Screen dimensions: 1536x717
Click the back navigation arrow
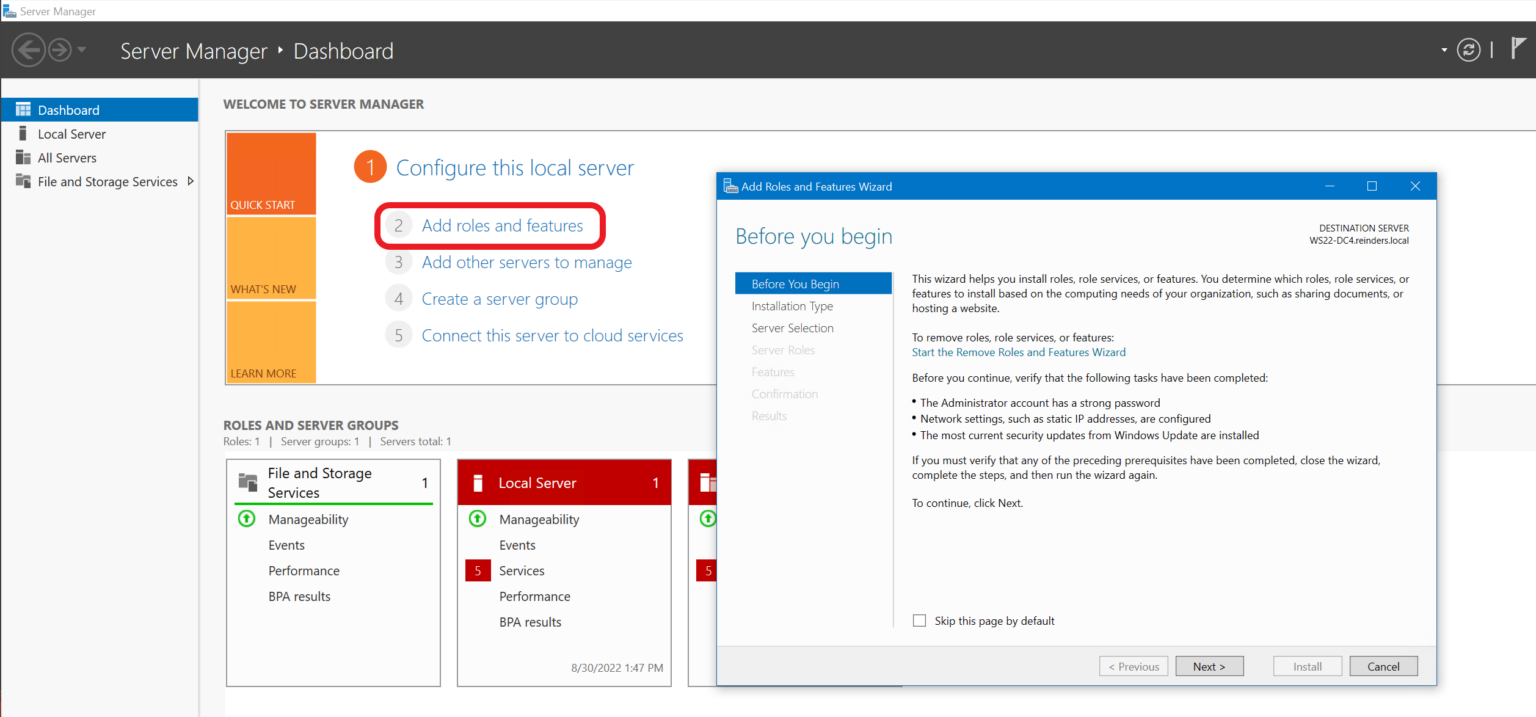(29, 49)
